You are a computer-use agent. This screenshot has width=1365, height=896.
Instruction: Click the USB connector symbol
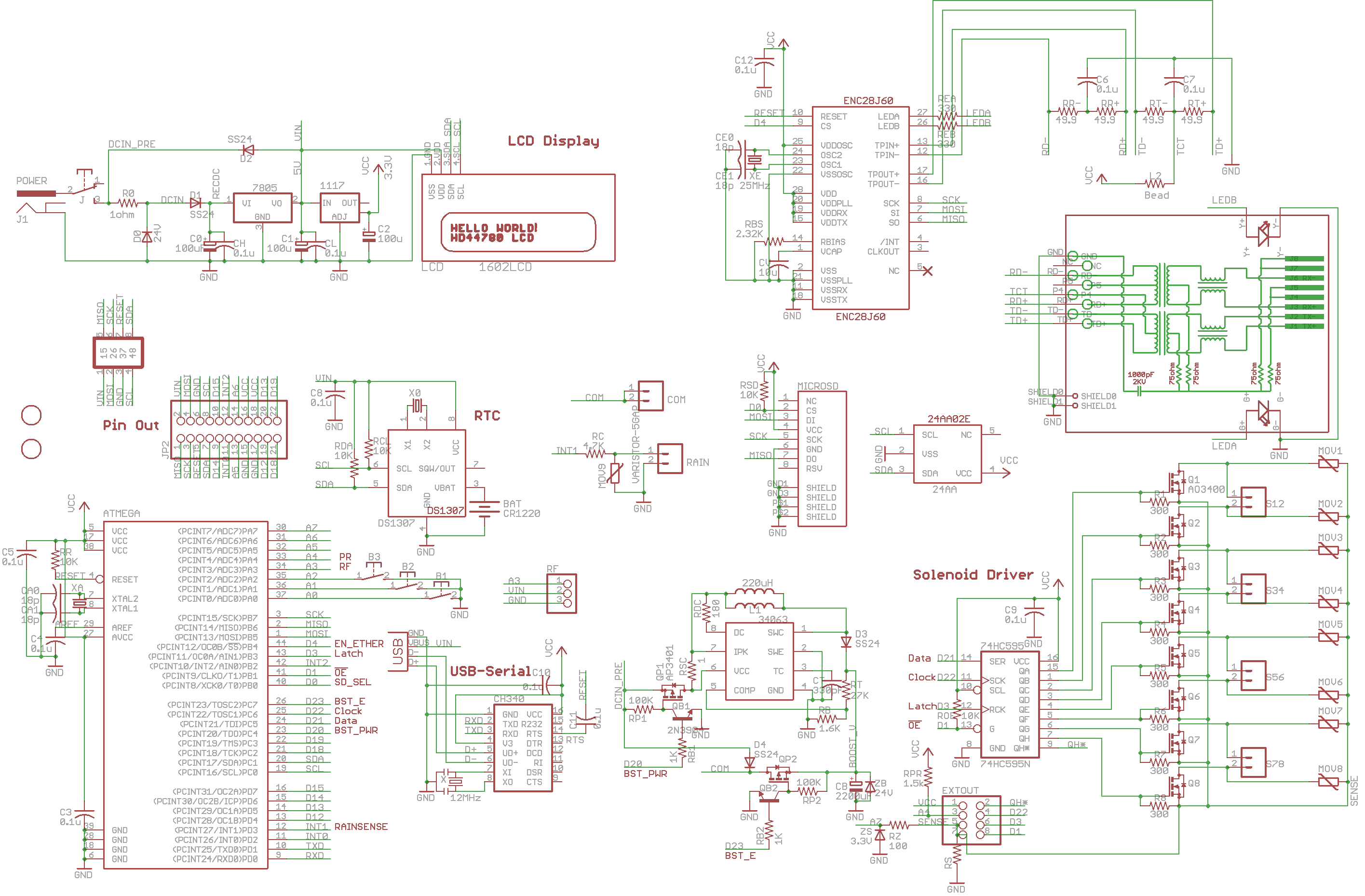(x=398, y=651)
